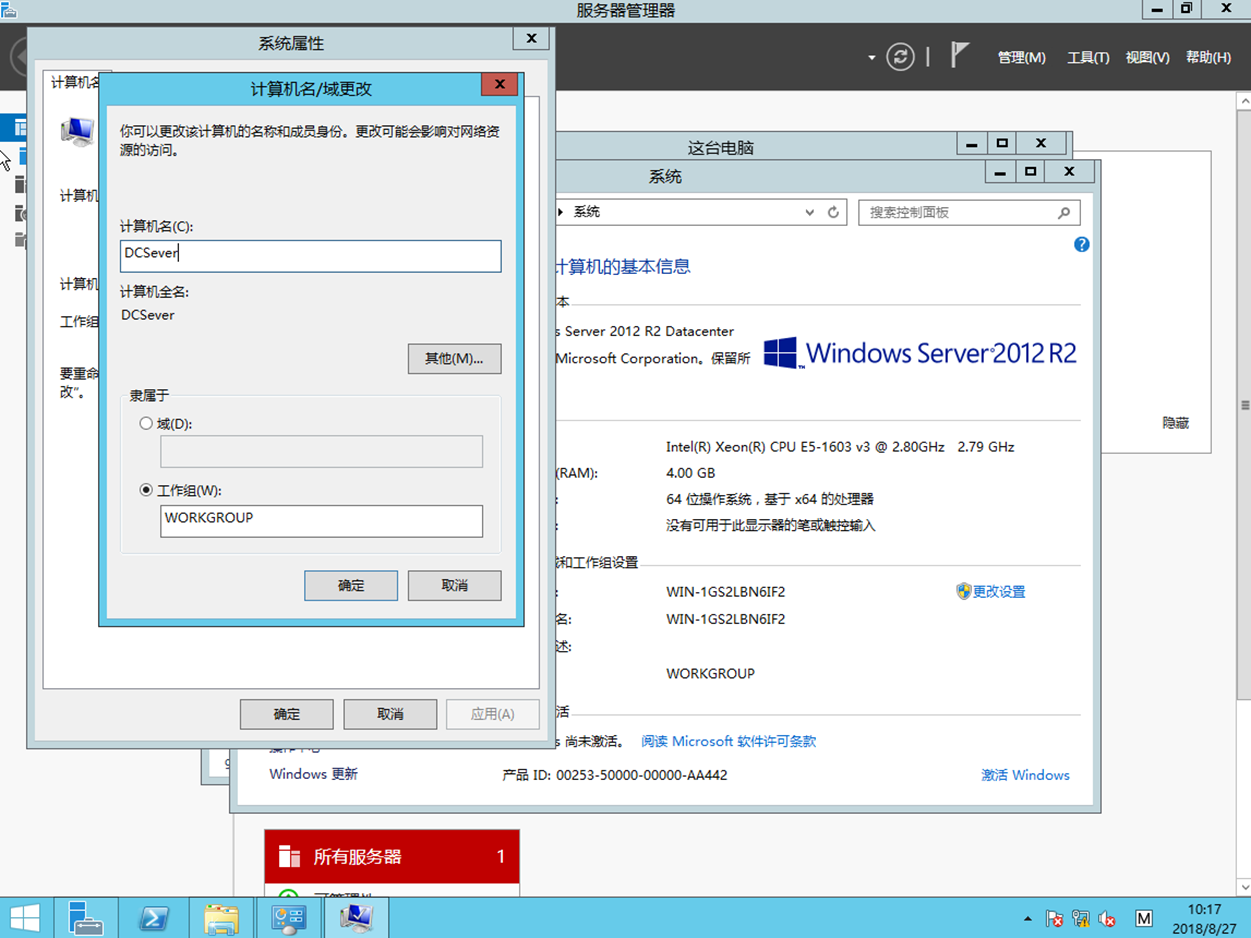Launch Server Manager from the taskbar
Screen dimensions: 1251x938
click(x=85, y=918)
